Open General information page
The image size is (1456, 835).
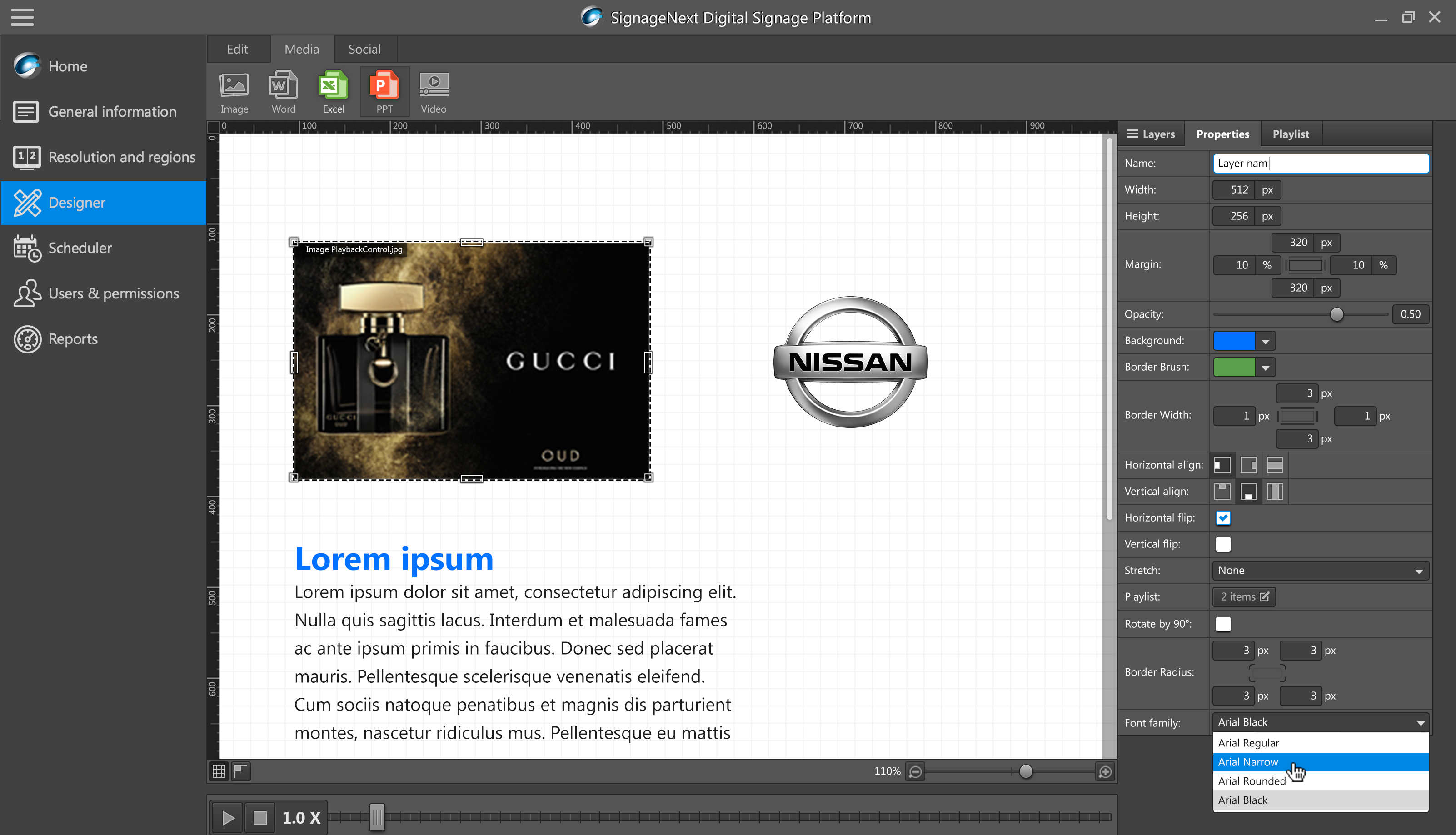pos(103,111)
